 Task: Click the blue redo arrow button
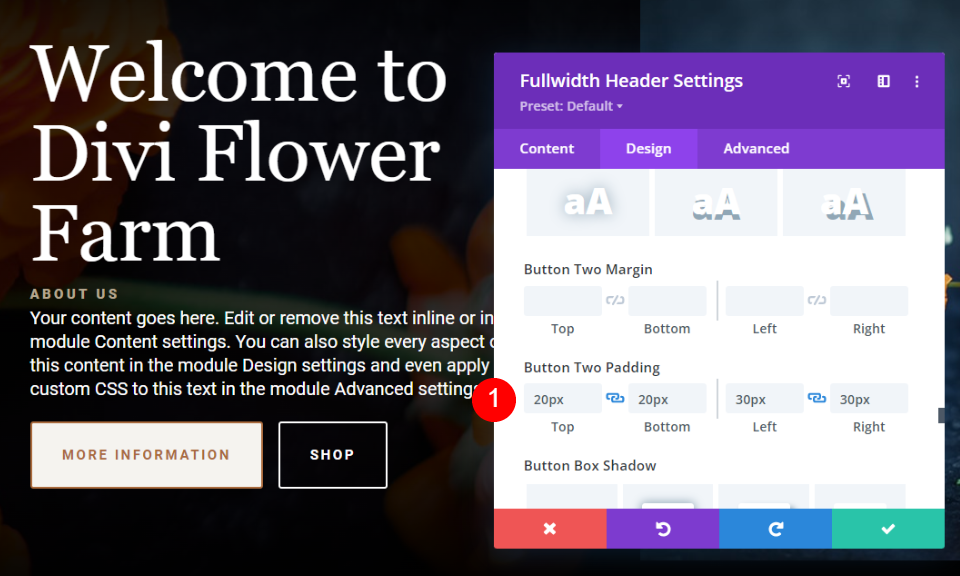(x=776, y=528)
